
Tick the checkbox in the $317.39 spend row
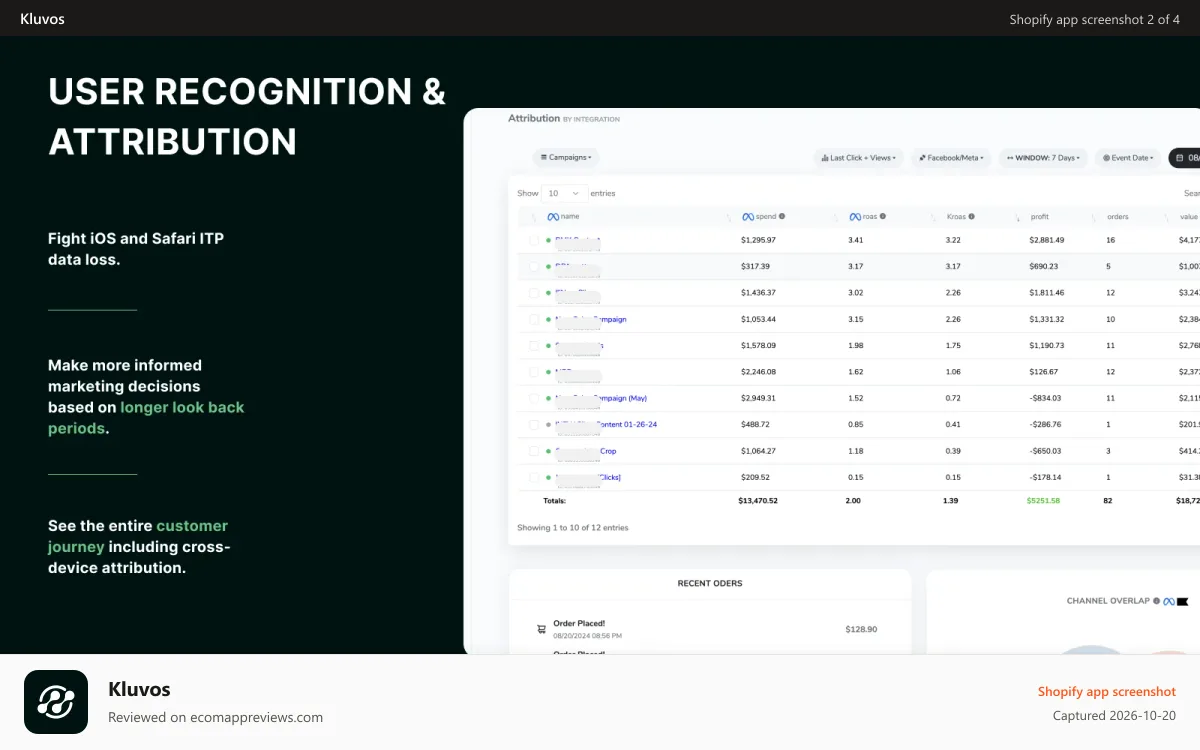pyautogui.click(x=534, y=267)
